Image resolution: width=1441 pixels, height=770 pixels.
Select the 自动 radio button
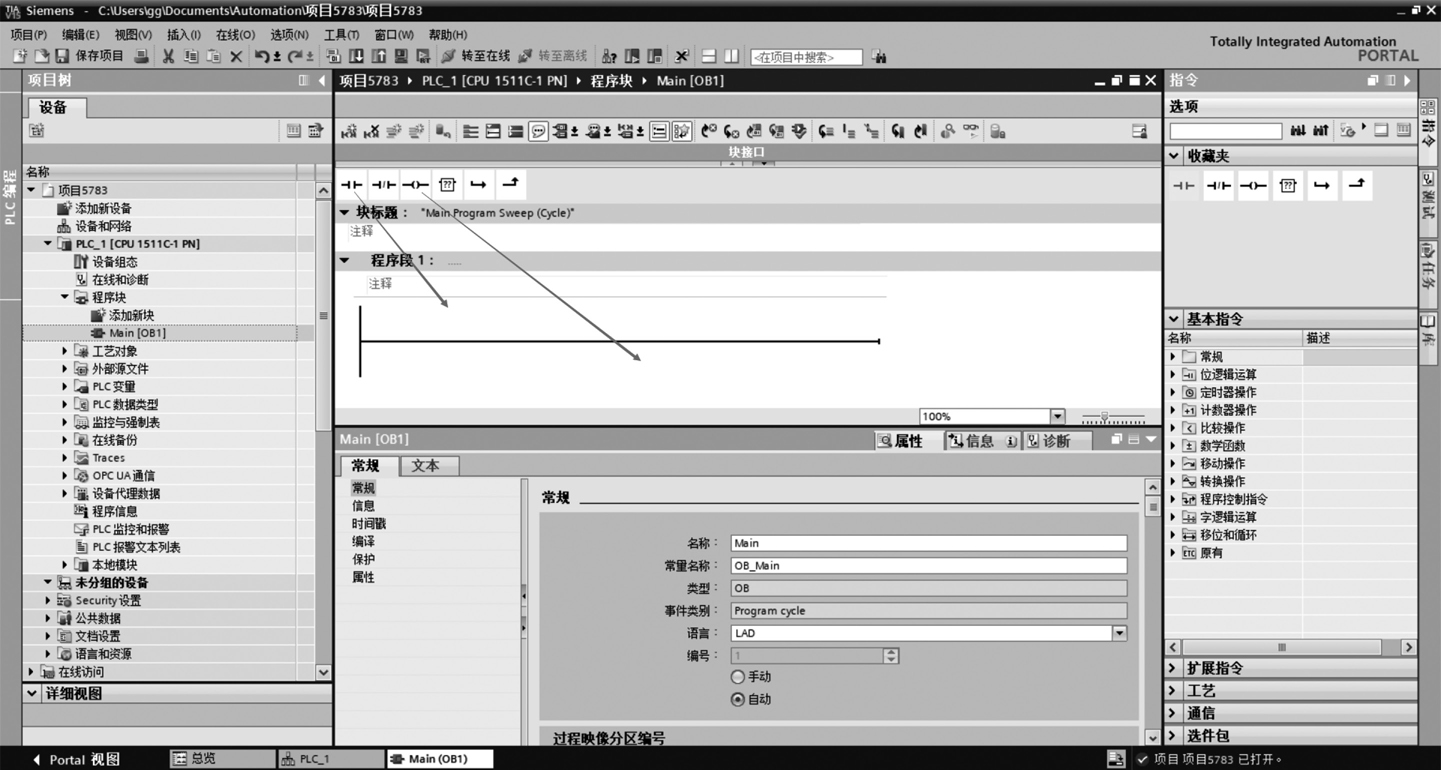[x=738, y=699]
